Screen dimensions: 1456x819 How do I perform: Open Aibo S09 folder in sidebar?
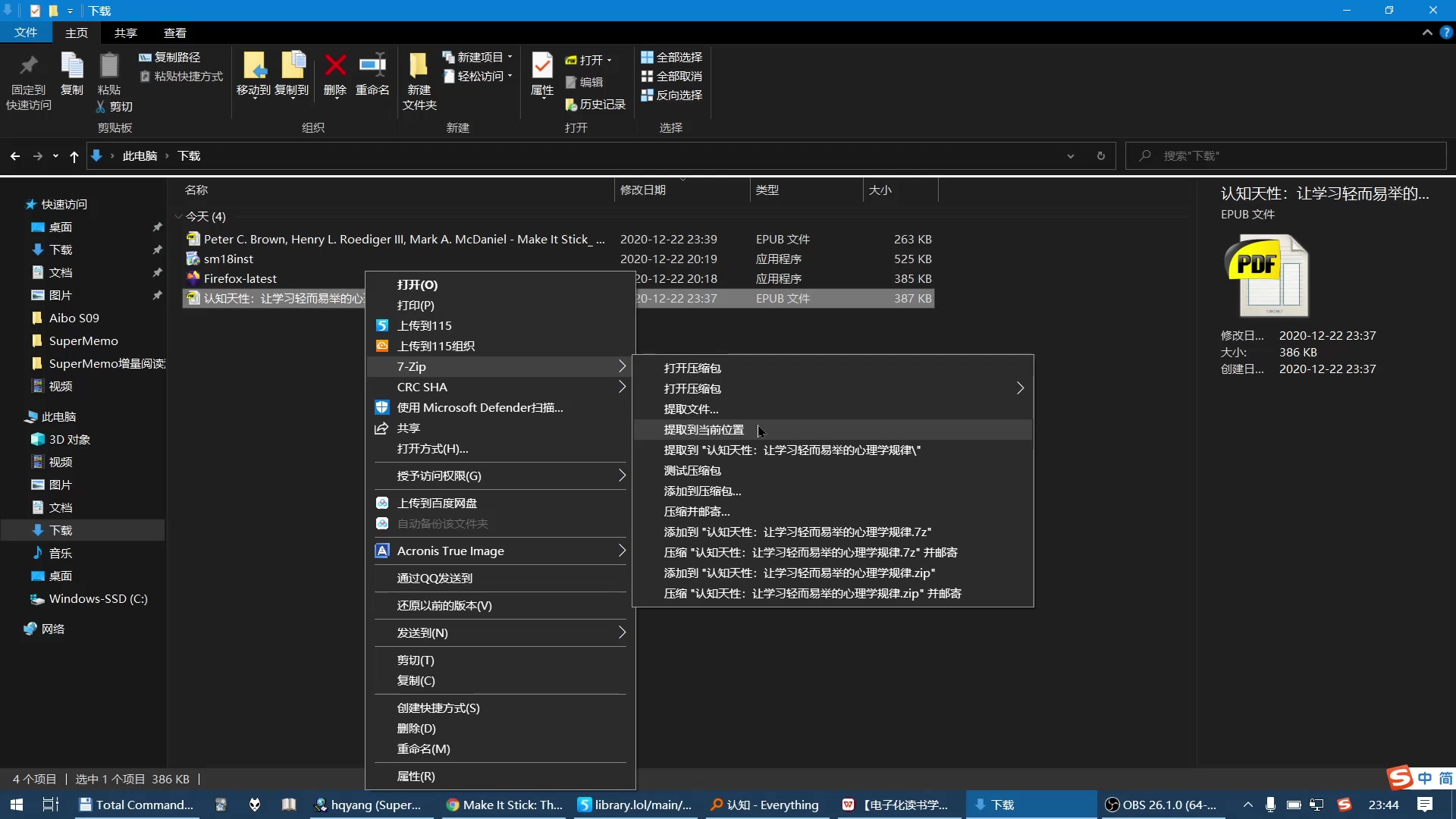click(74, 318)
